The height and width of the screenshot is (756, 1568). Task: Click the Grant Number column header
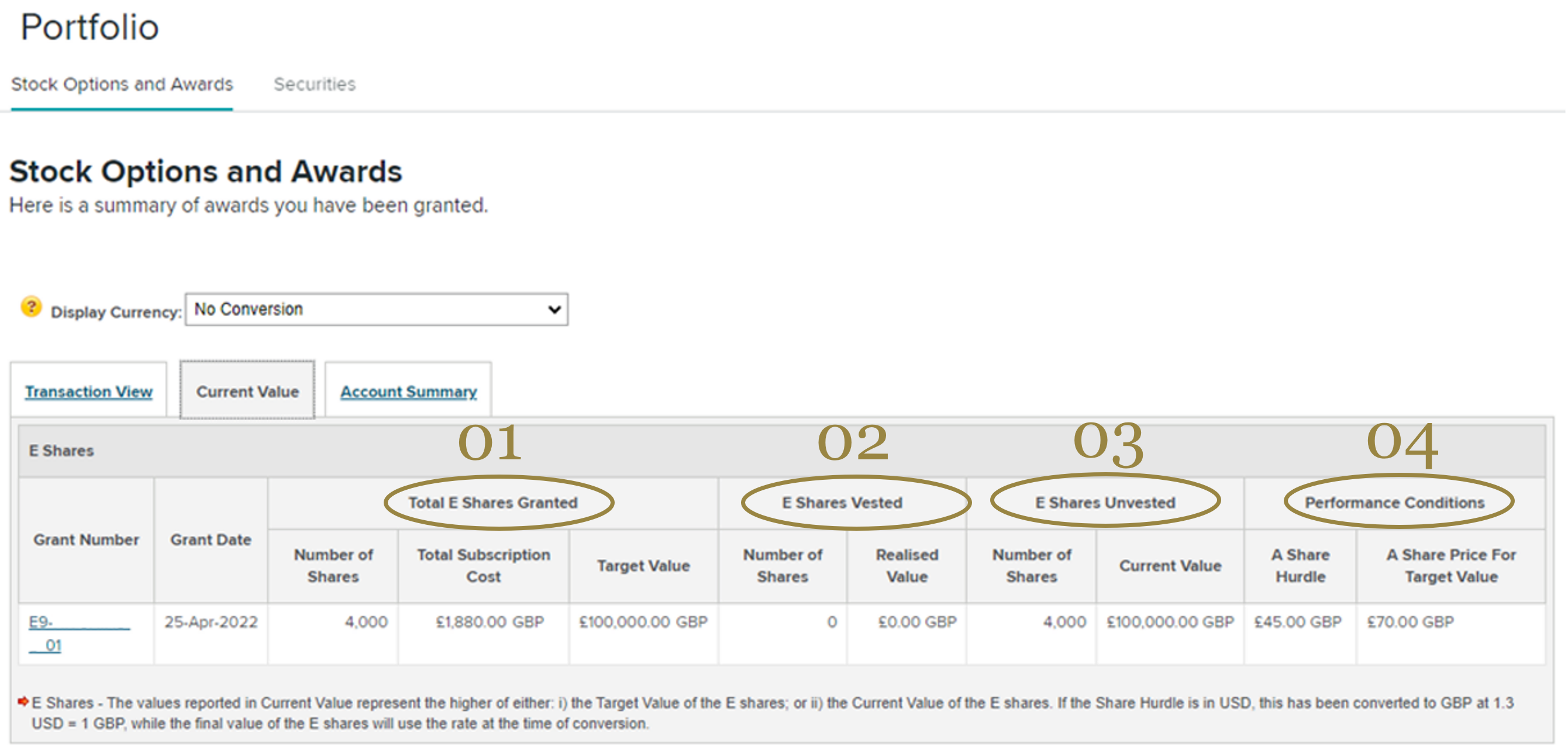[86, 539]
